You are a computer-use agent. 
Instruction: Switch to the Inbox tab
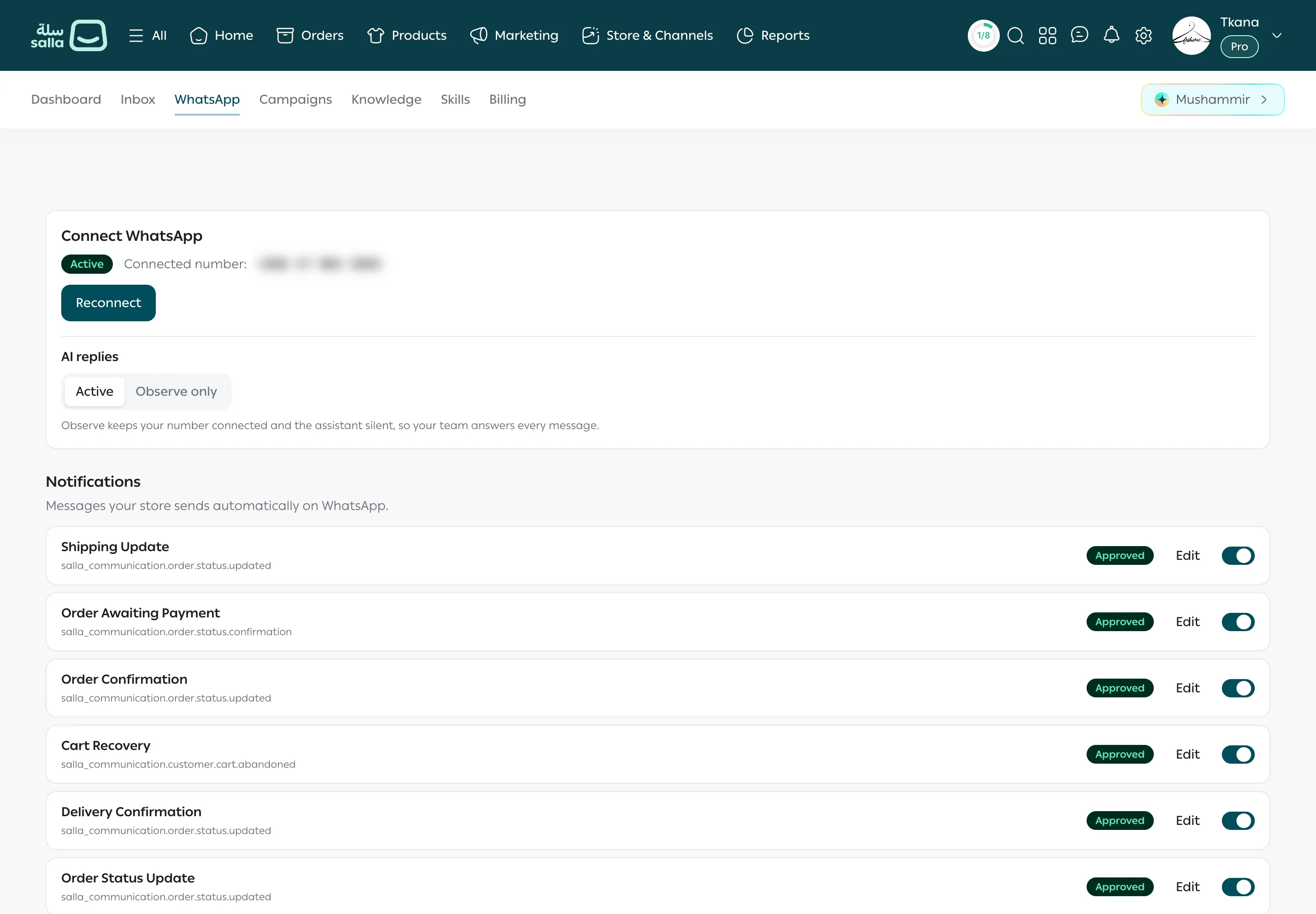[138, 100]
